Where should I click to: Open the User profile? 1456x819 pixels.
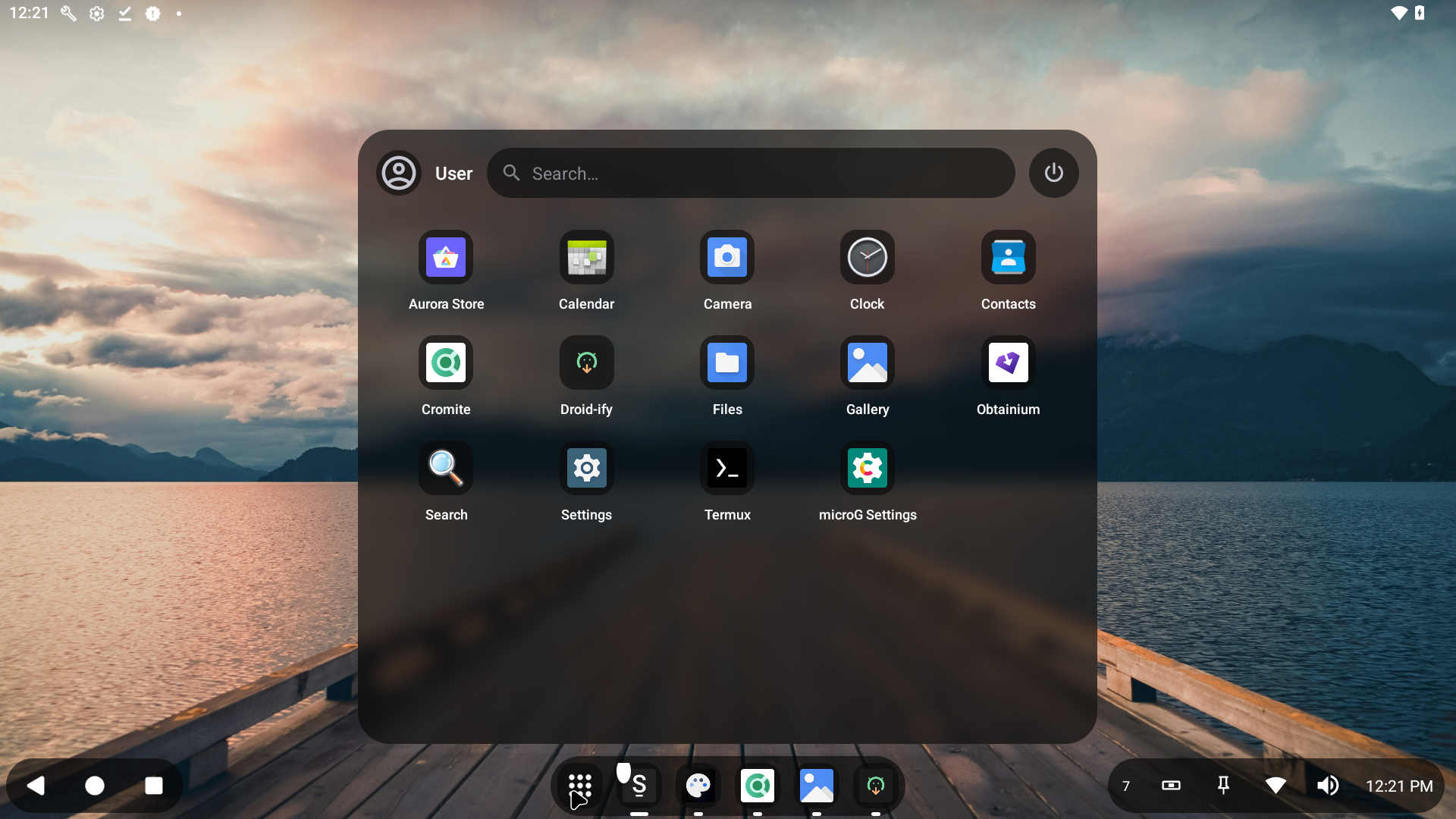coord(398,173)
